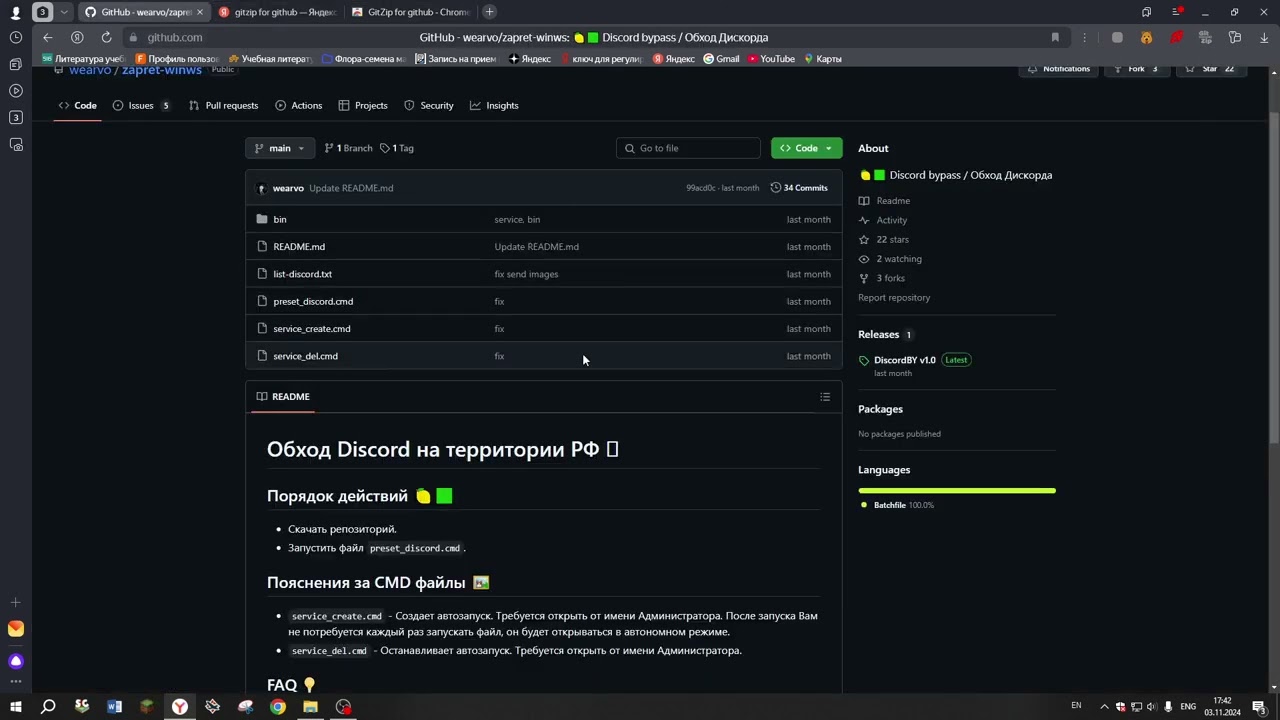Open the 34 Commits link
The height and width of the screenshot is (720, 1280).
(x=799, y=188)
